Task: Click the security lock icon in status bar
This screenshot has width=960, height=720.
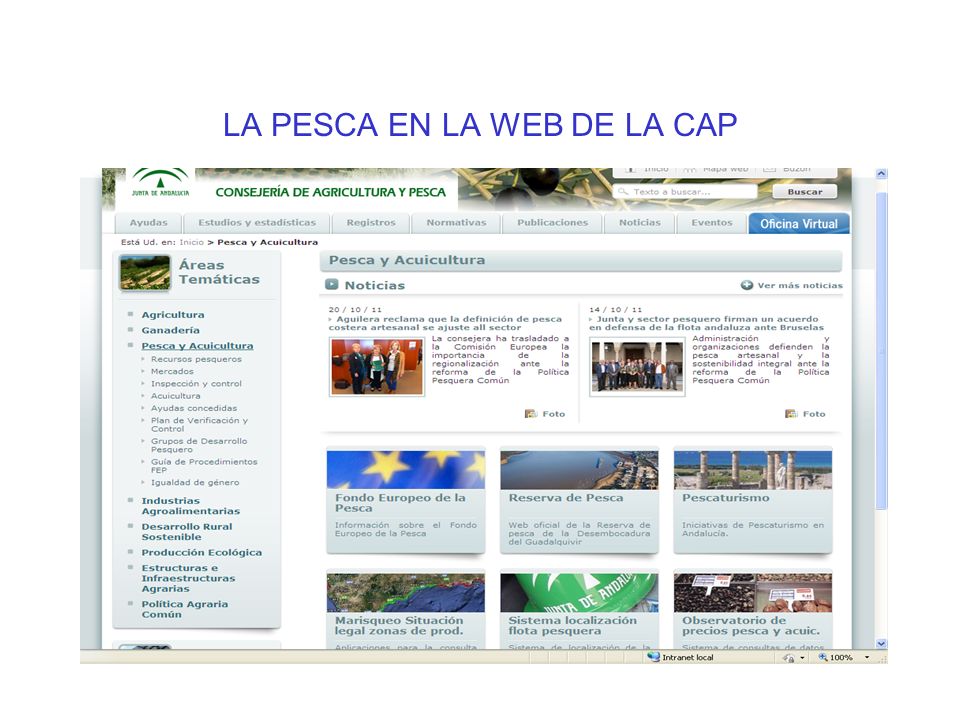Action: 789,658
